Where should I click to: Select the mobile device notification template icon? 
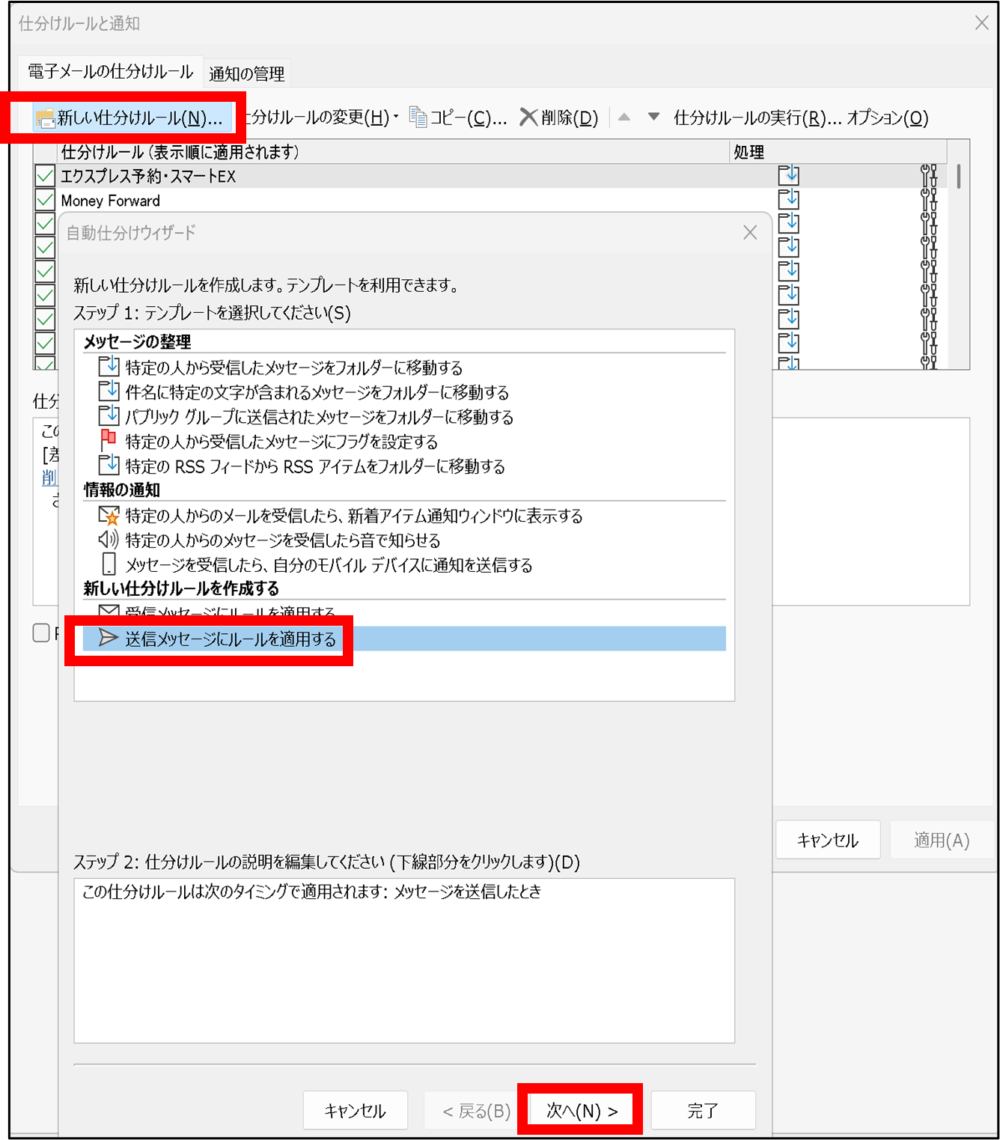[x=109, y=565]
